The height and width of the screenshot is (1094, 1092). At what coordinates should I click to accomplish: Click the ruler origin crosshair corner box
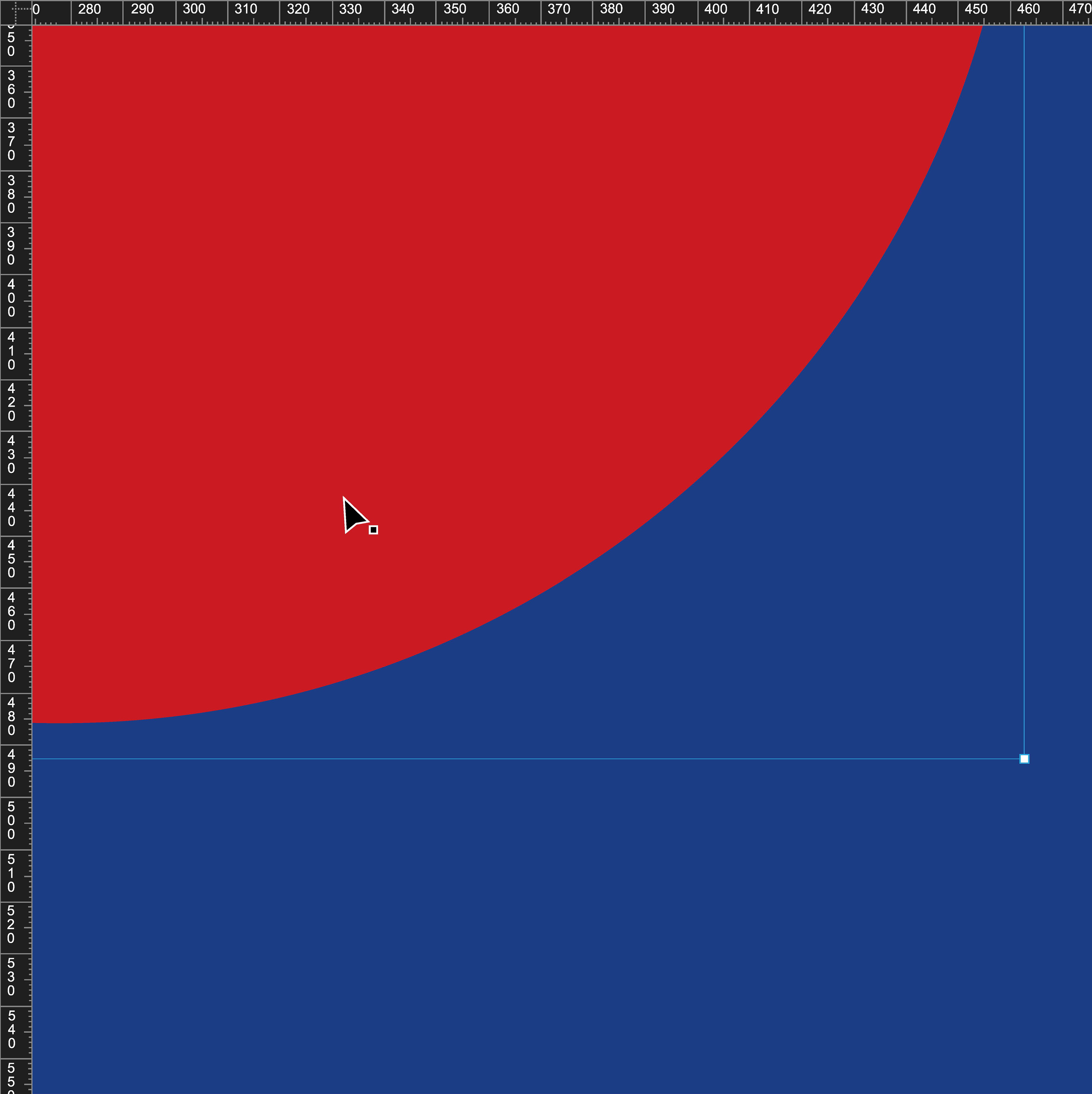point(15,12)
